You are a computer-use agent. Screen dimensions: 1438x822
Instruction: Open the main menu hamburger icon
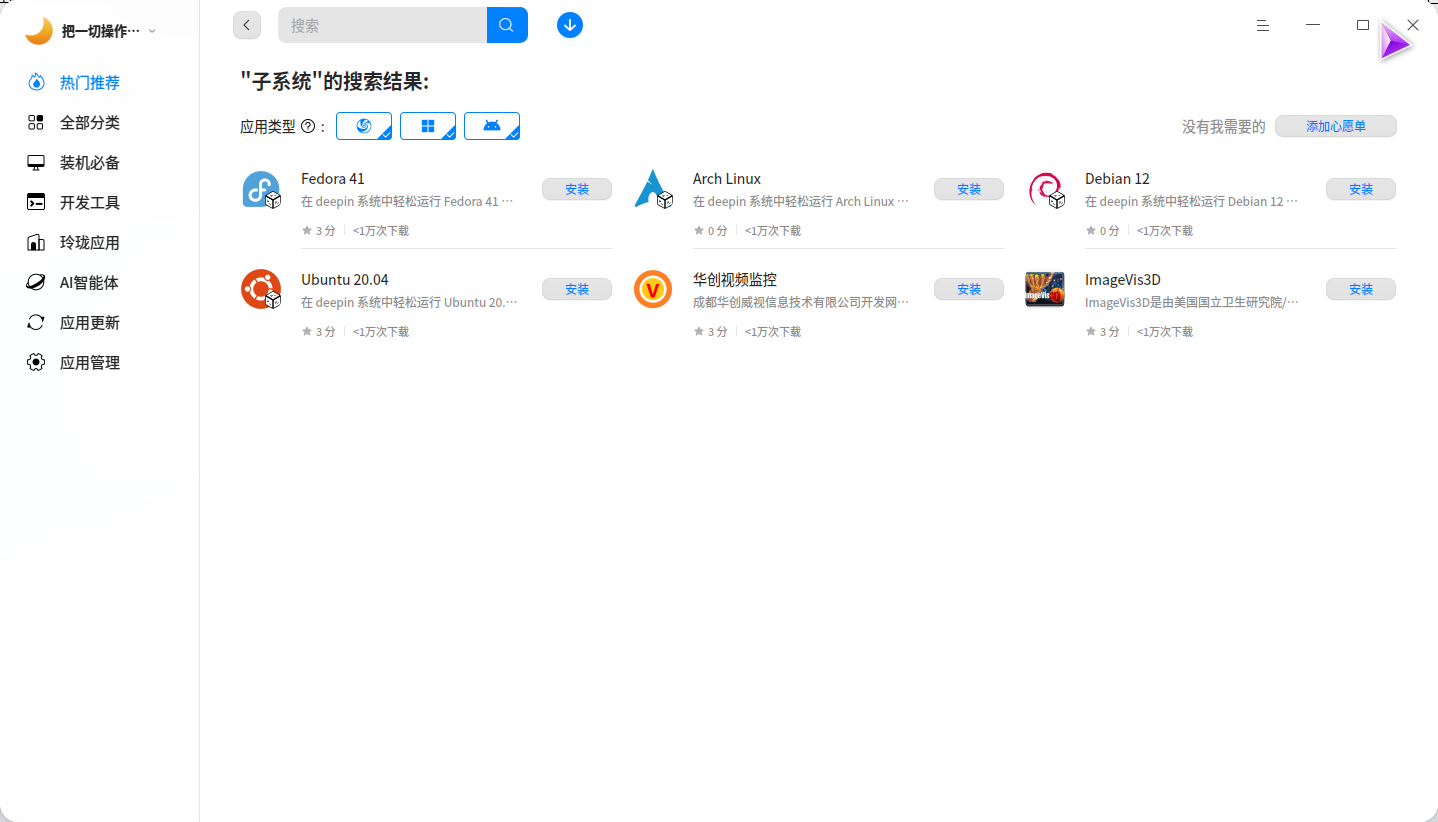click(x=1263, y=25)
